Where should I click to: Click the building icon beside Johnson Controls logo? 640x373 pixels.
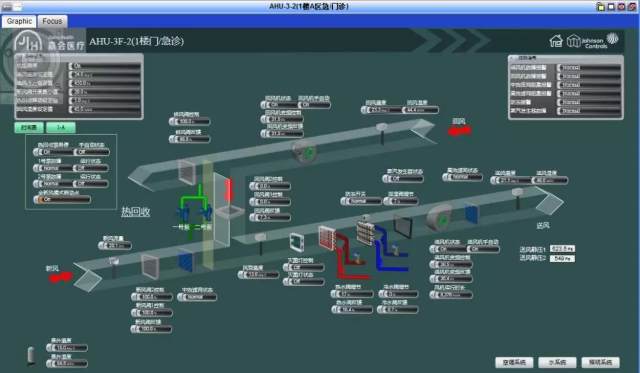click(573, 41)
